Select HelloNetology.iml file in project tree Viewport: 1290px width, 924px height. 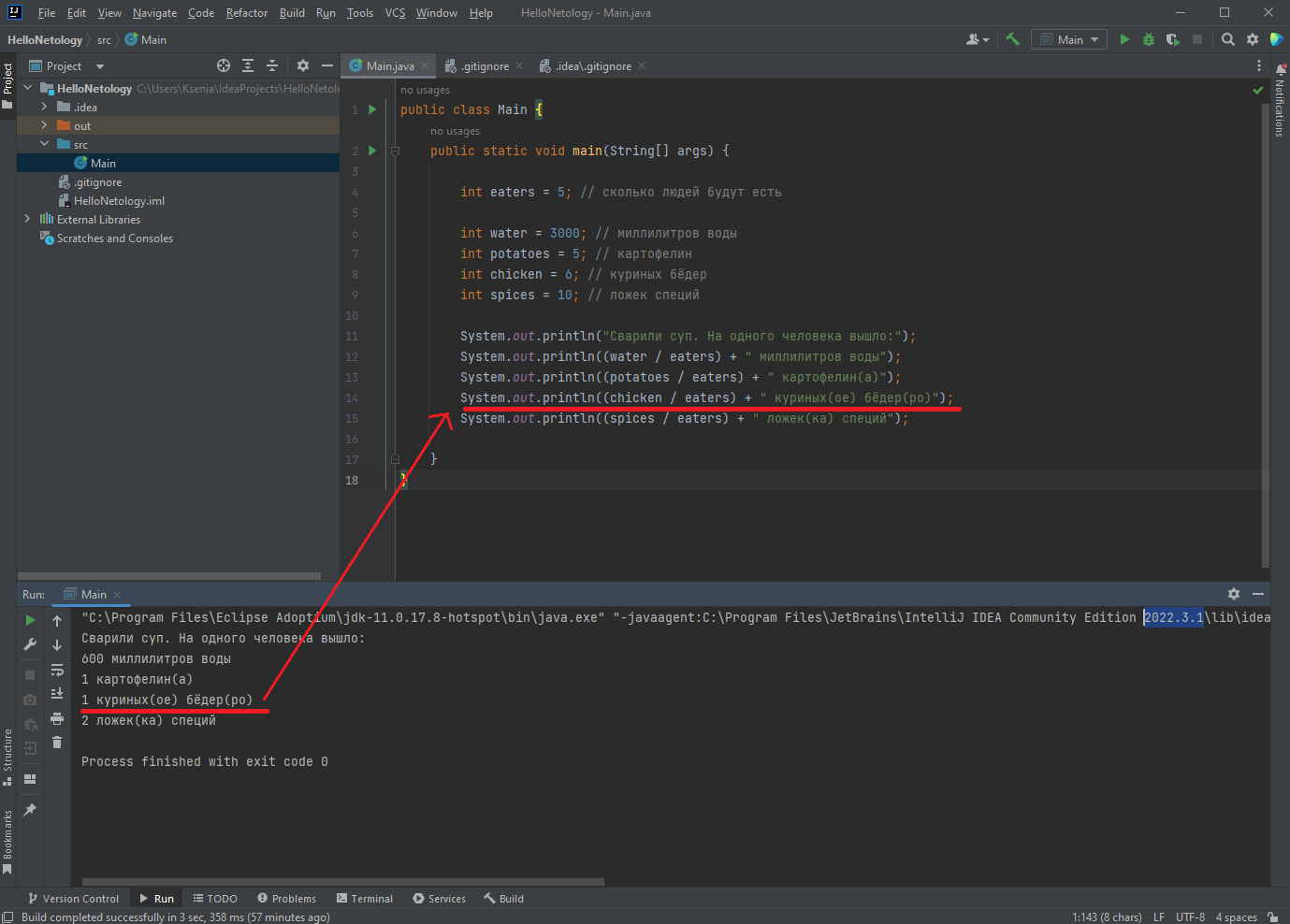[x=119, y=201]
